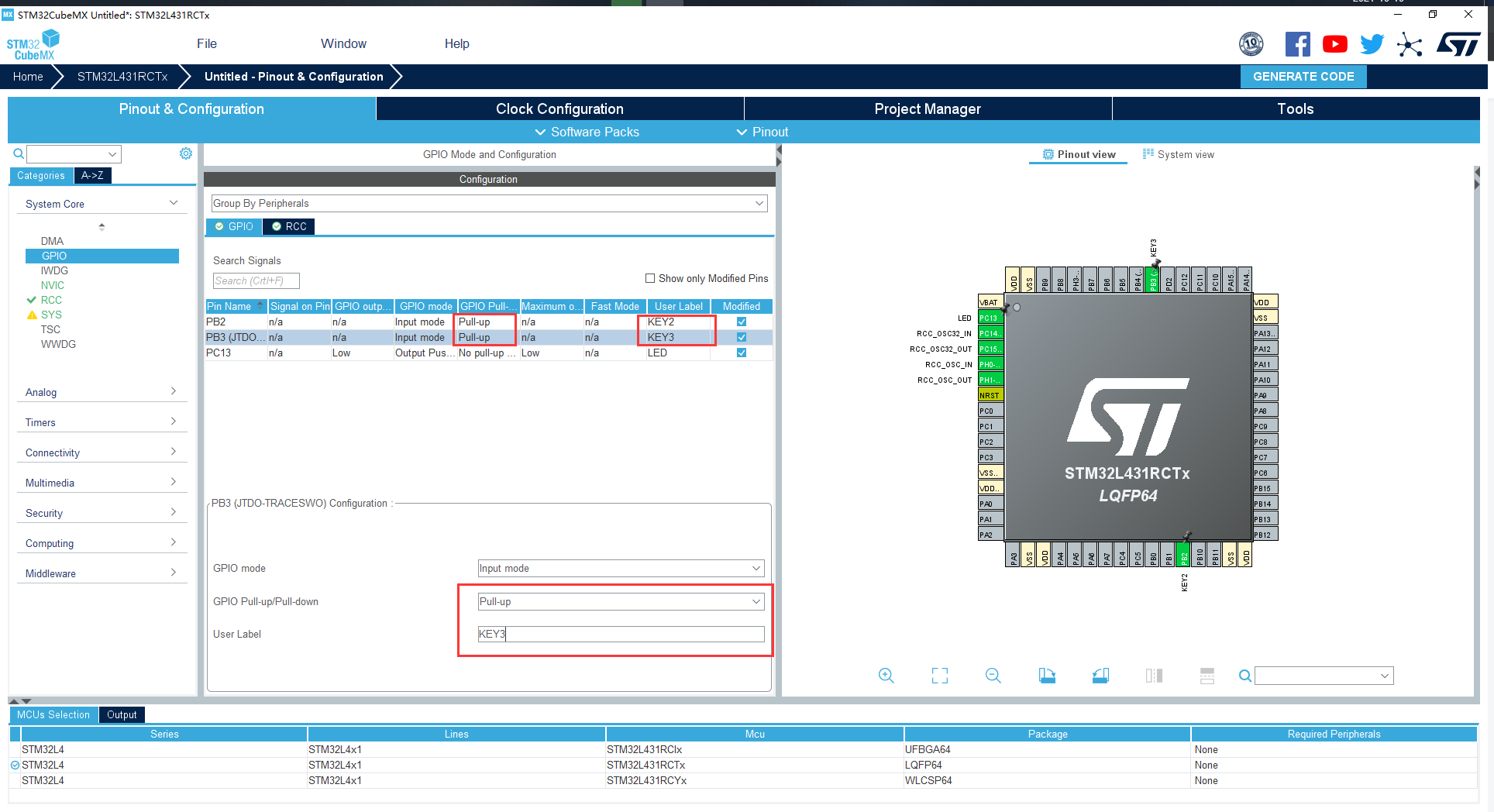Select the green PC13 pin on the chip
Image resolution: width=1494 pixels, height=812 pixels.
click(990, 318)
